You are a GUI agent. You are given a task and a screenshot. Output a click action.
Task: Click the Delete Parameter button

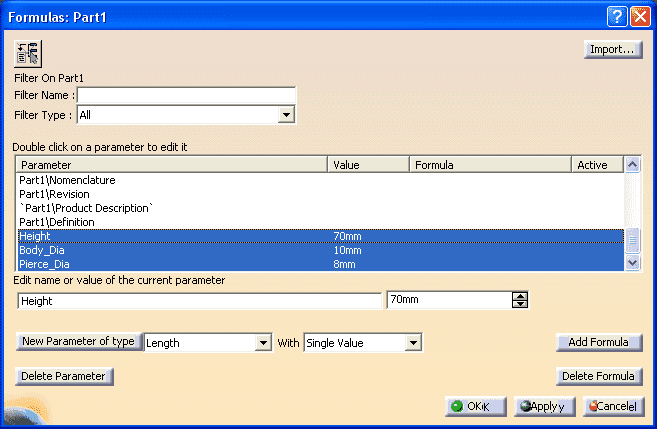[x=64, y=376]
